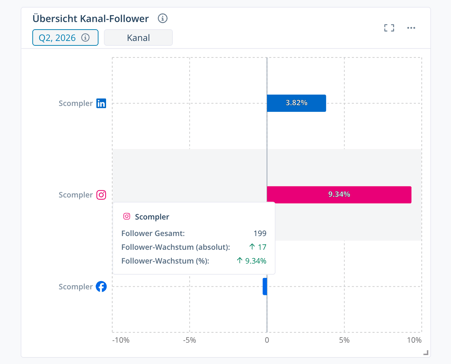Click the Follower Gesamt label in tooltip

153,233
